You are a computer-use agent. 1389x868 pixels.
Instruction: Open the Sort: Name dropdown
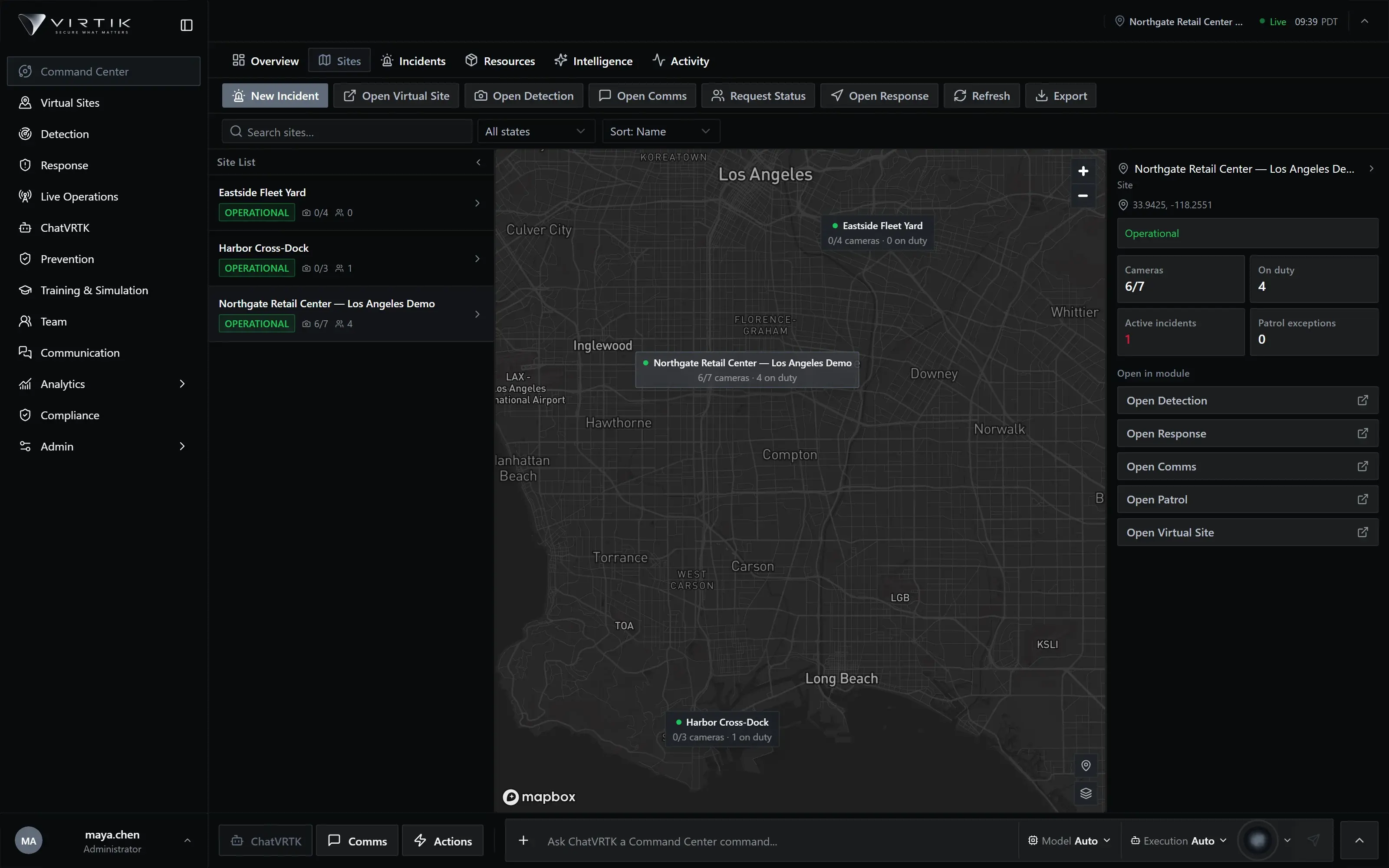[661, 132]
